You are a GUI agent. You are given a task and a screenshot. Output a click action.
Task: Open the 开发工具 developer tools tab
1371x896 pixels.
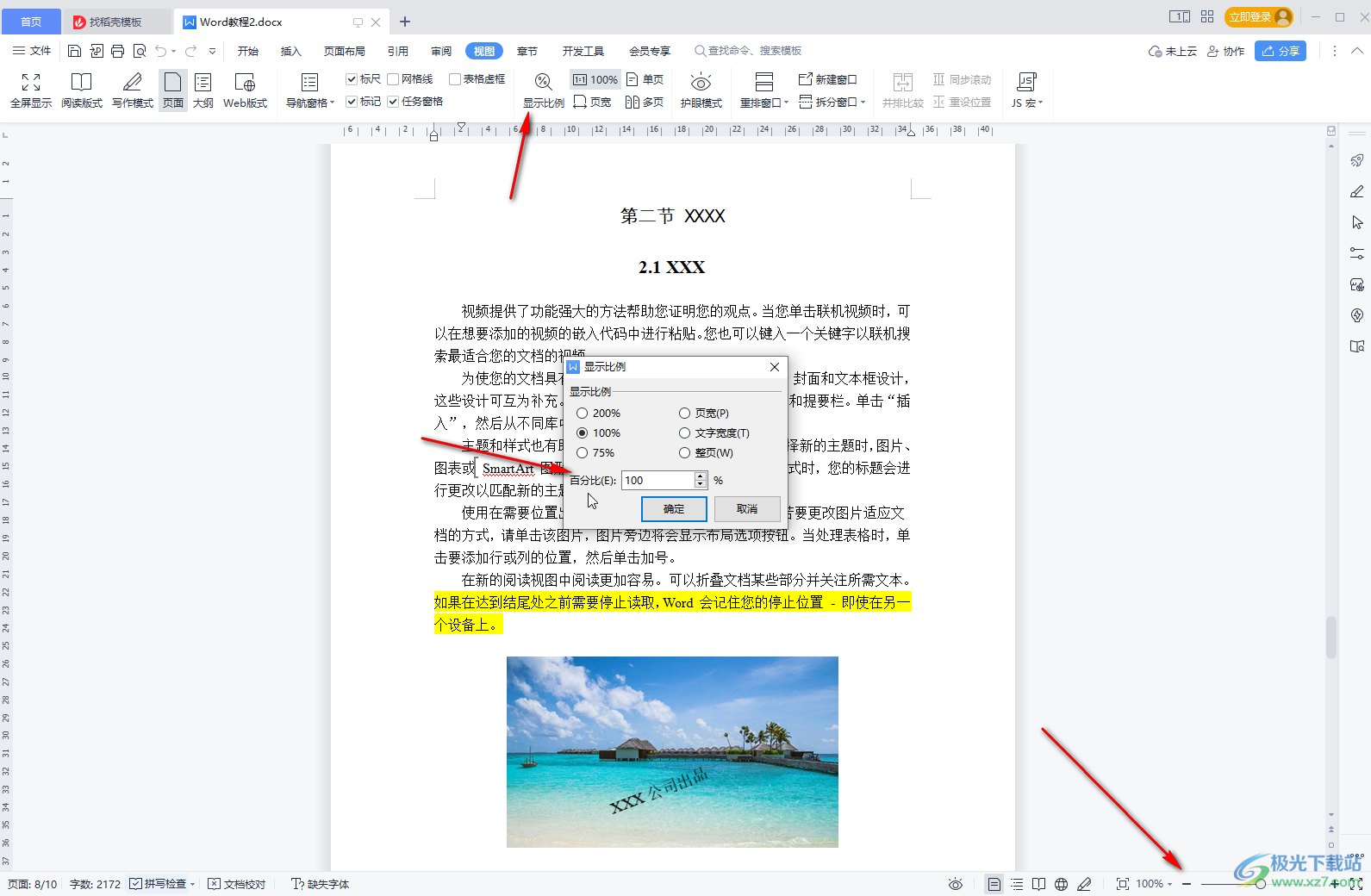[583, 51]
